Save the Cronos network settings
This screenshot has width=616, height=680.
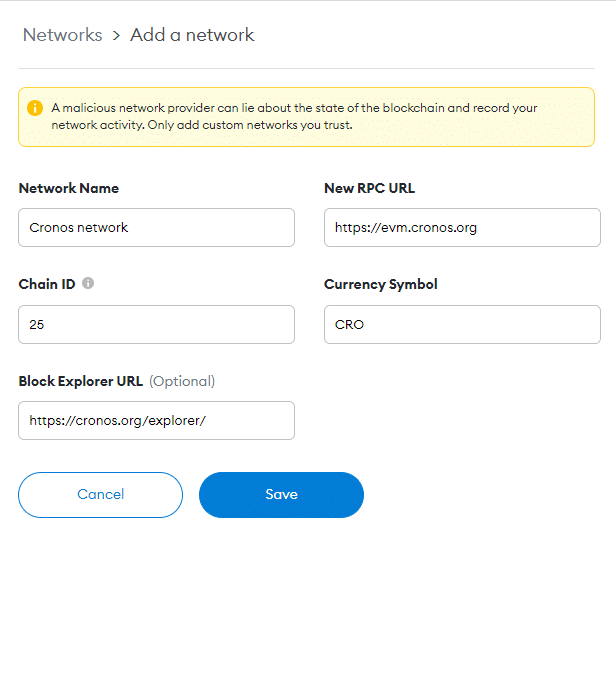pyautogui.click(x=282, y=495)
